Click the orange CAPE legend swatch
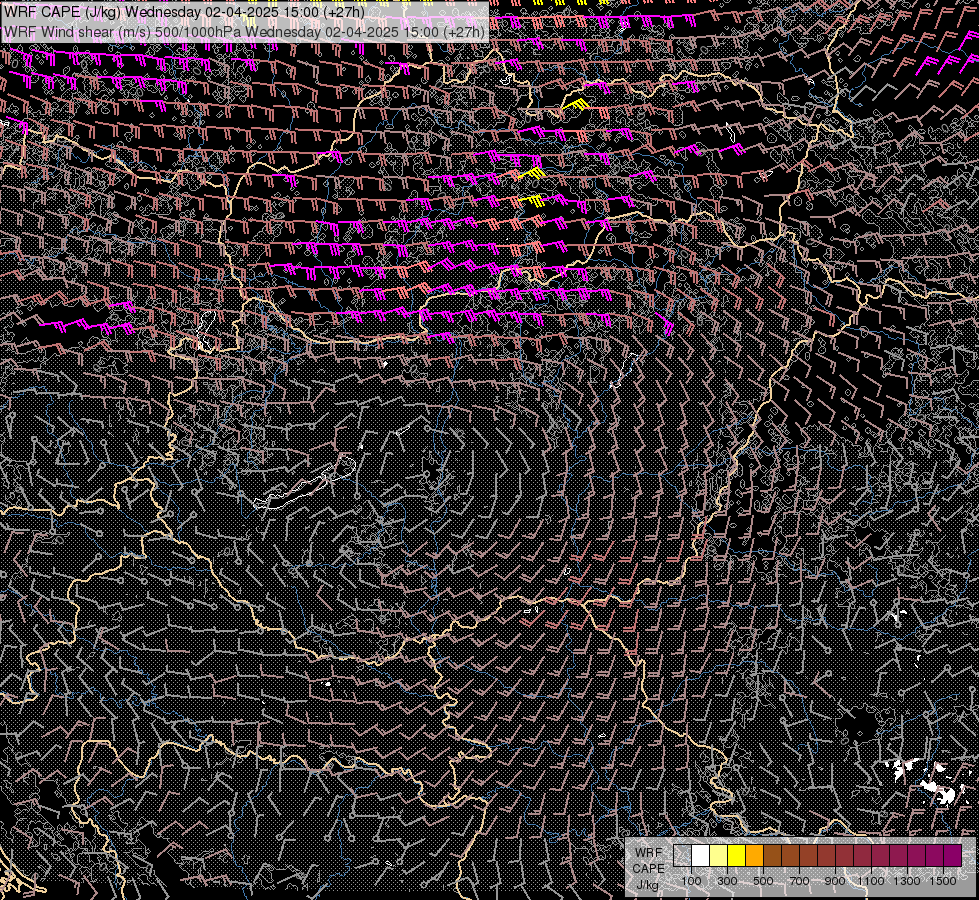Screen dimensions: 979x900 pos(754,855)
